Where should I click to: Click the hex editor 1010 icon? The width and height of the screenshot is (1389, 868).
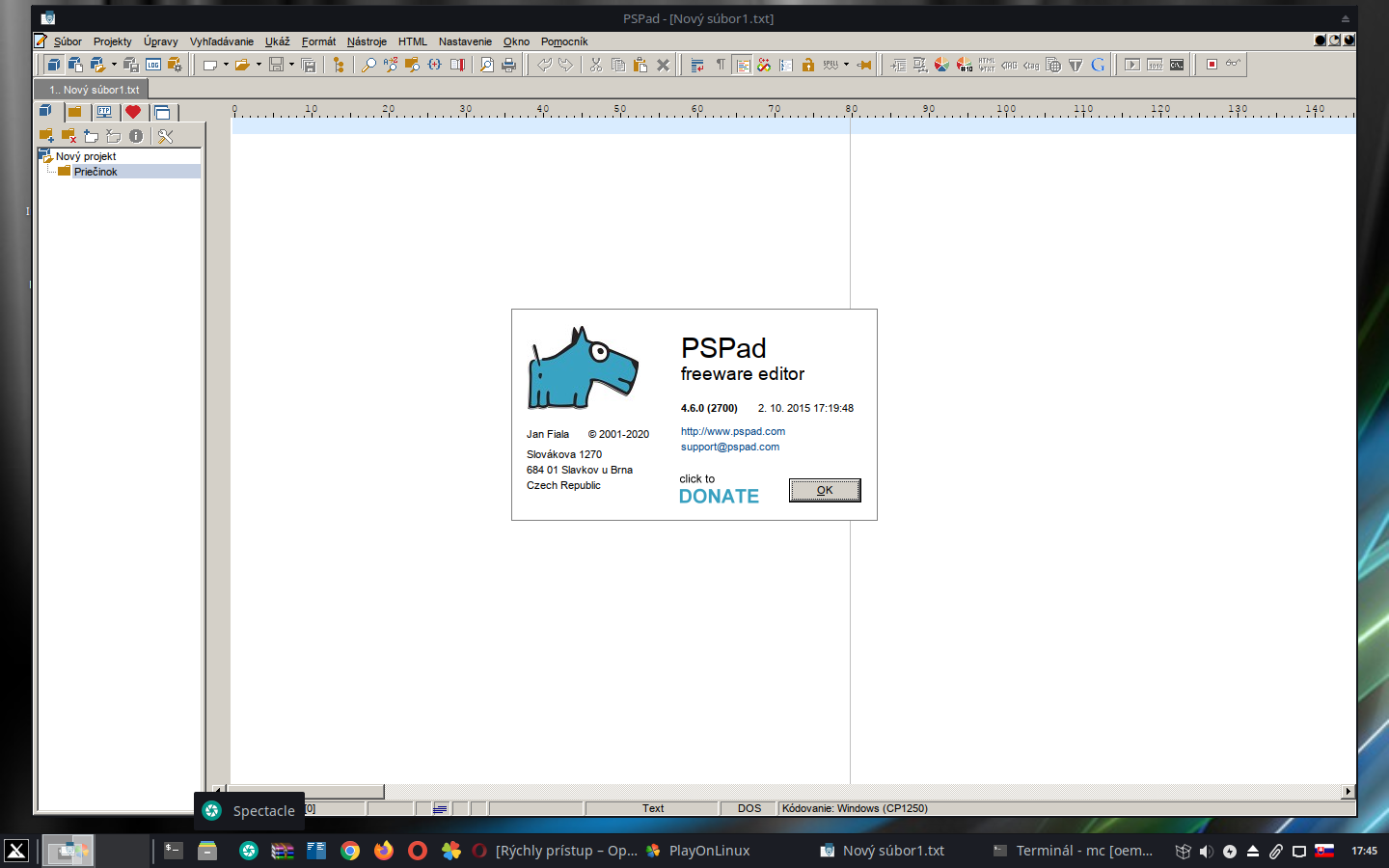[1155, 65]
